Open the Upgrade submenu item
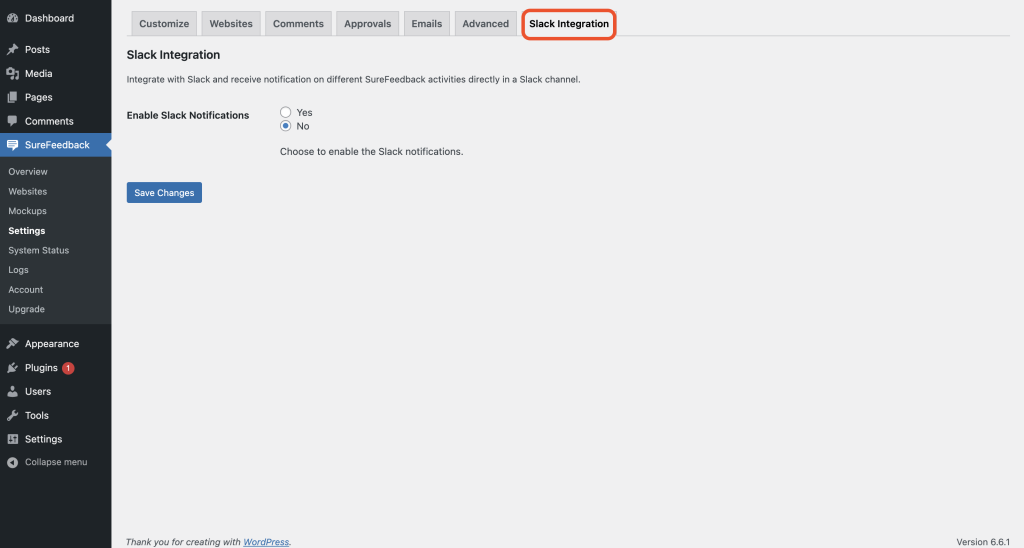The width and height of the screenshot is (1024, 548). (x=26, y=309)
